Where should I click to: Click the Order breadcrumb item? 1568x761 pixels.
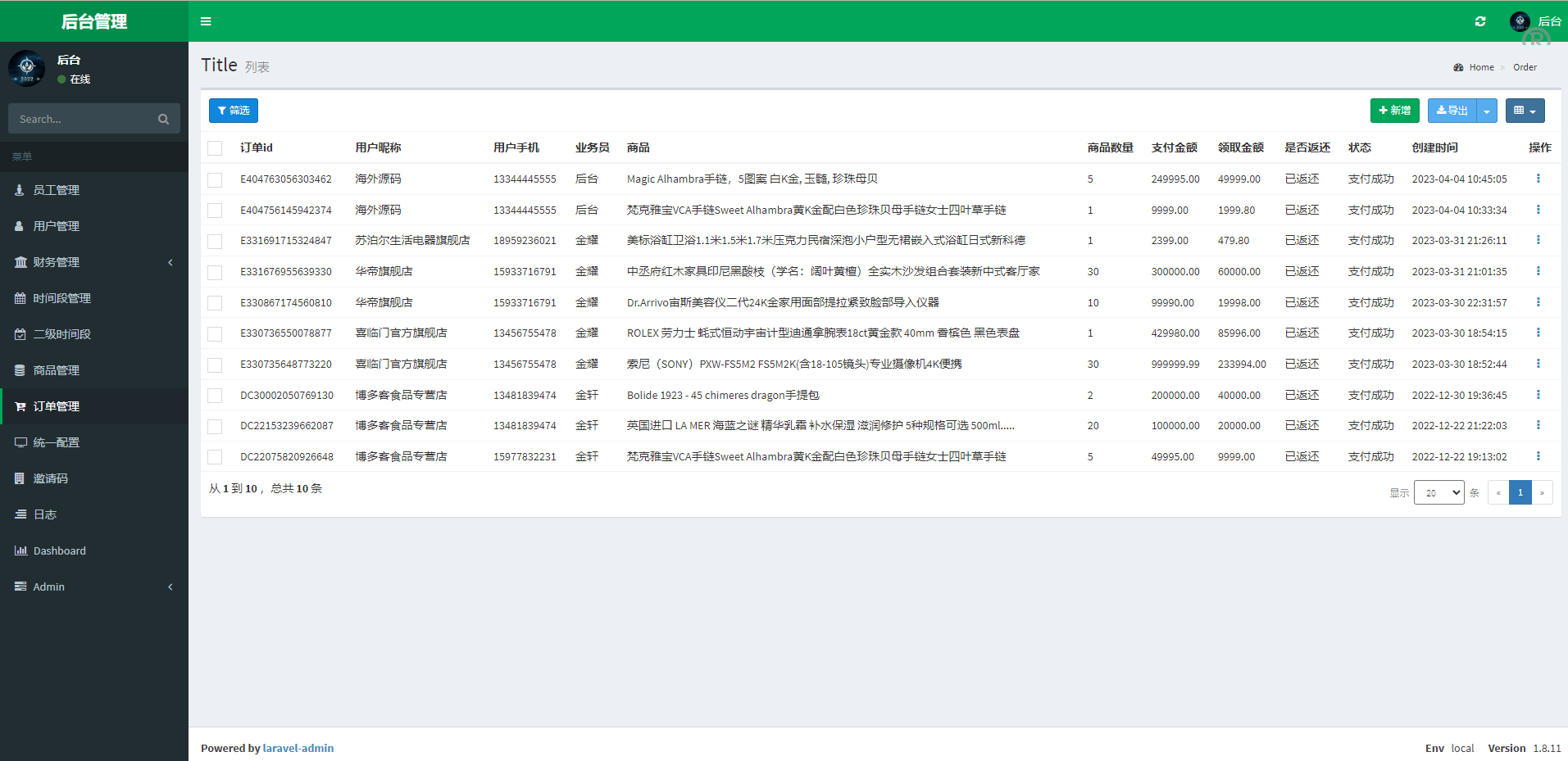[1525, 67]
